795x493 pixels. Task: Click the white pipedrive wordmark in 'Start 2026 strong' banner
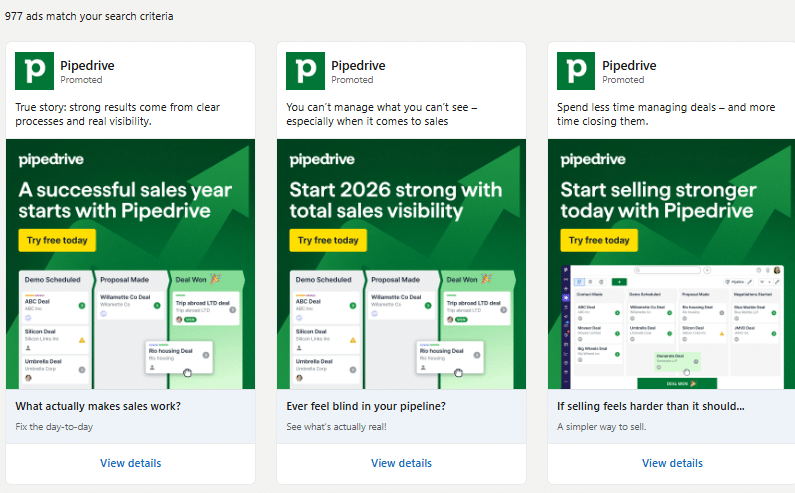click(326, 160)
